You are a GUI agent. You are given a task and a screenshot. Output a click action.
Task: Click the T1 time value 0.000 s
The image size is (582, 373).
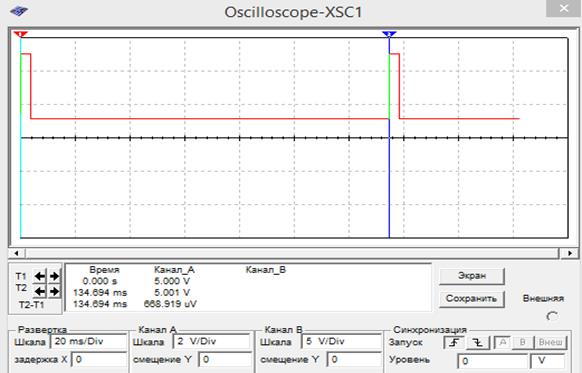[100, 281]
